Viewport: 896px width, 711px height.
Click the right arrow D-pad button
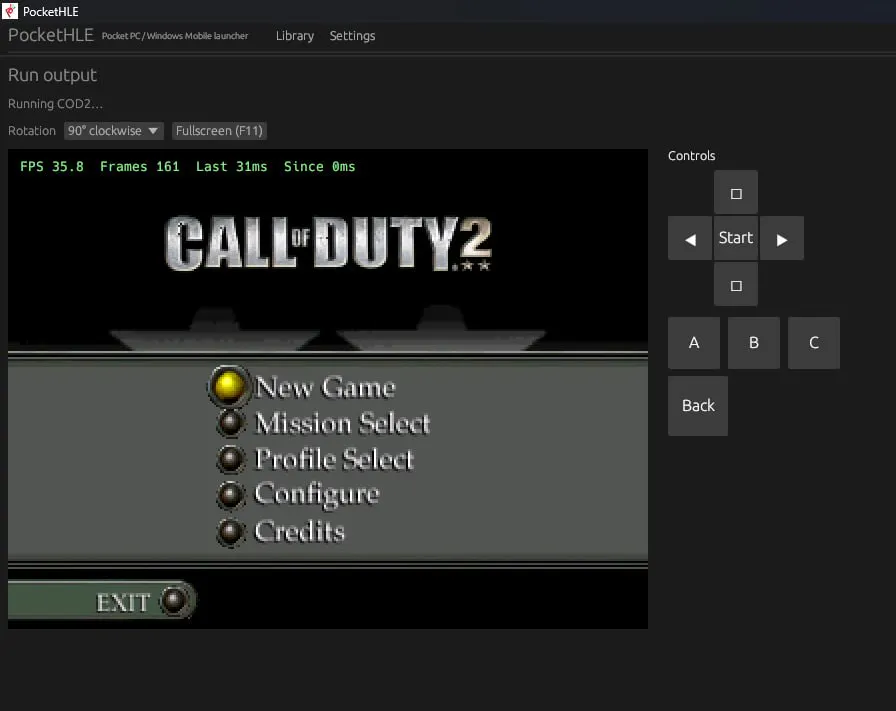coord(782,238)
